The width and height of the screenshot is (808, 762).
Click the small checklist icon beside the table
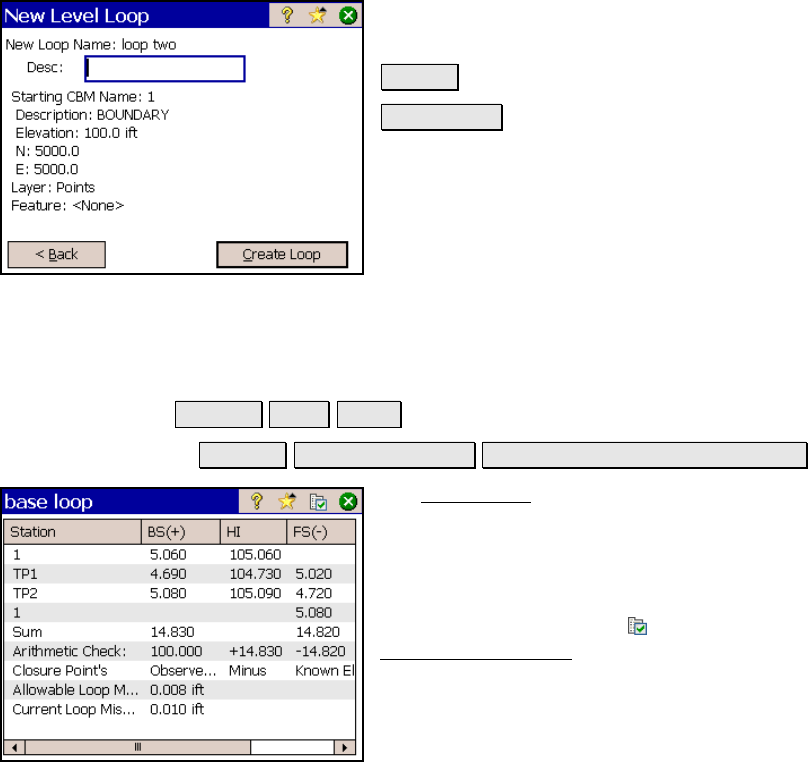pos(637,627)
